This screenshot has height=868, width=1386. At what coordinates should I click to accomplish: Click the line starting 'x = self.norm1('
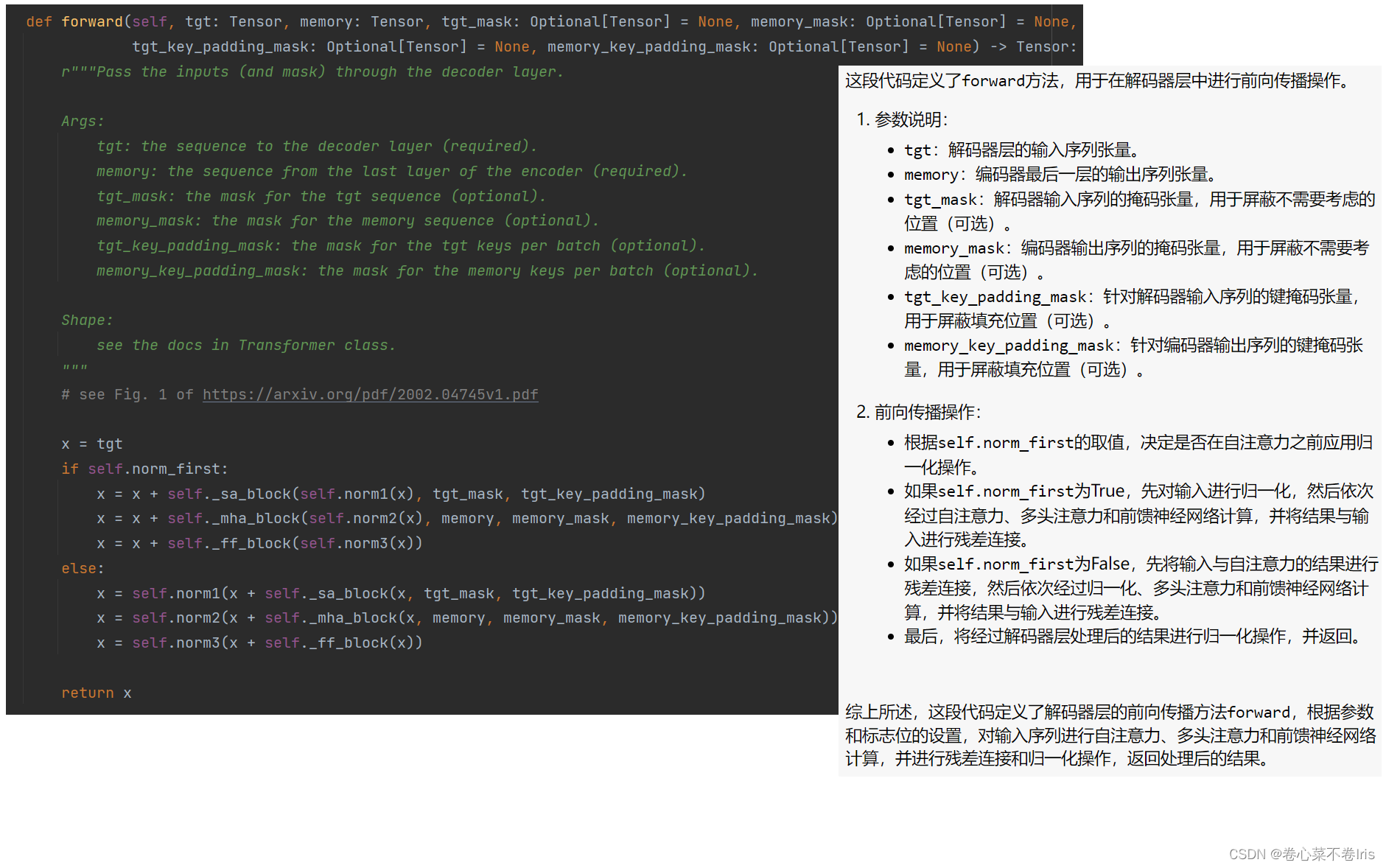point(402,593)
